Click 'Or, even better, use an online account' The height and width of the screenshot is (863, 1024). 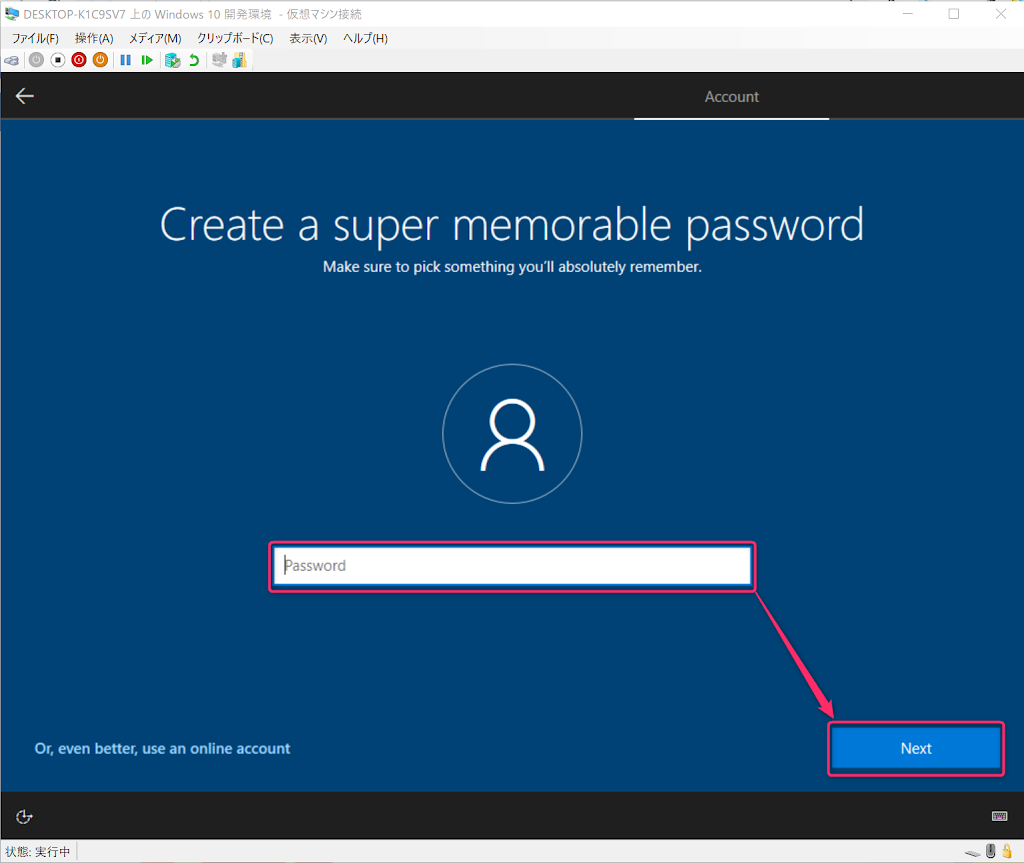(x=162, y=749)
